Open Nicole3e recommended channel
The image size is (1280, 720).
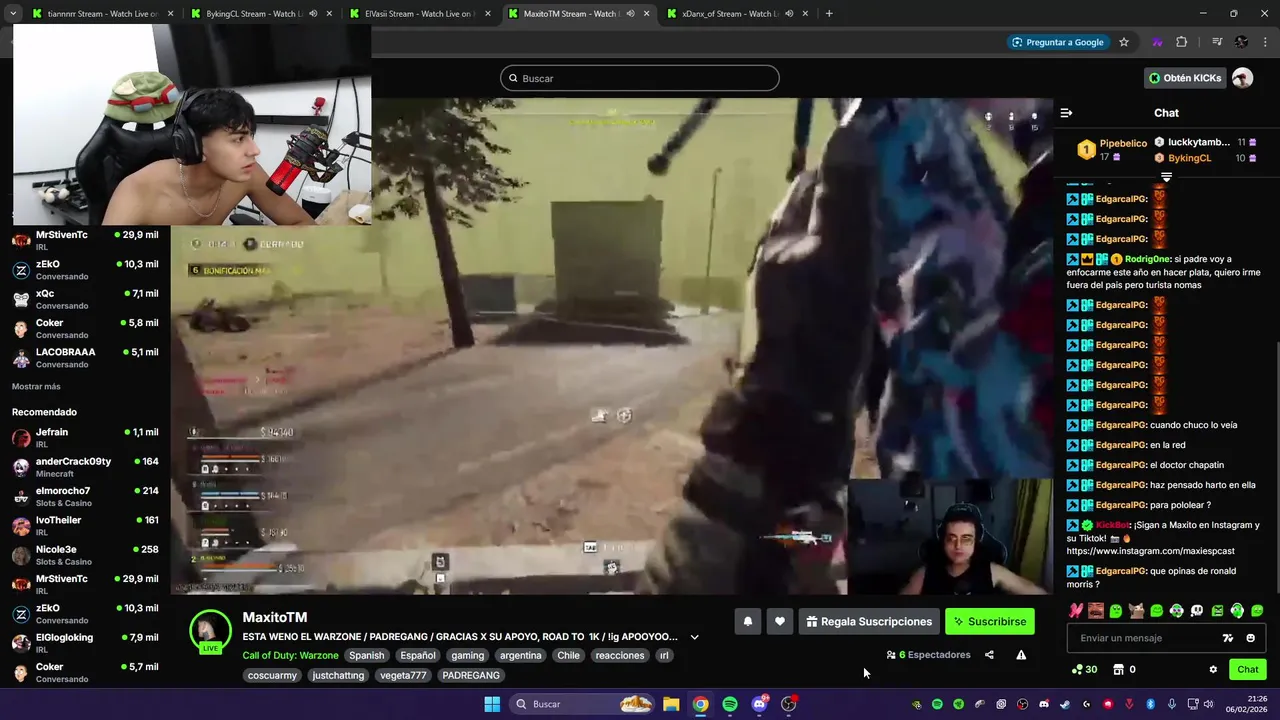pyautogui.click(x=85, y=555)
